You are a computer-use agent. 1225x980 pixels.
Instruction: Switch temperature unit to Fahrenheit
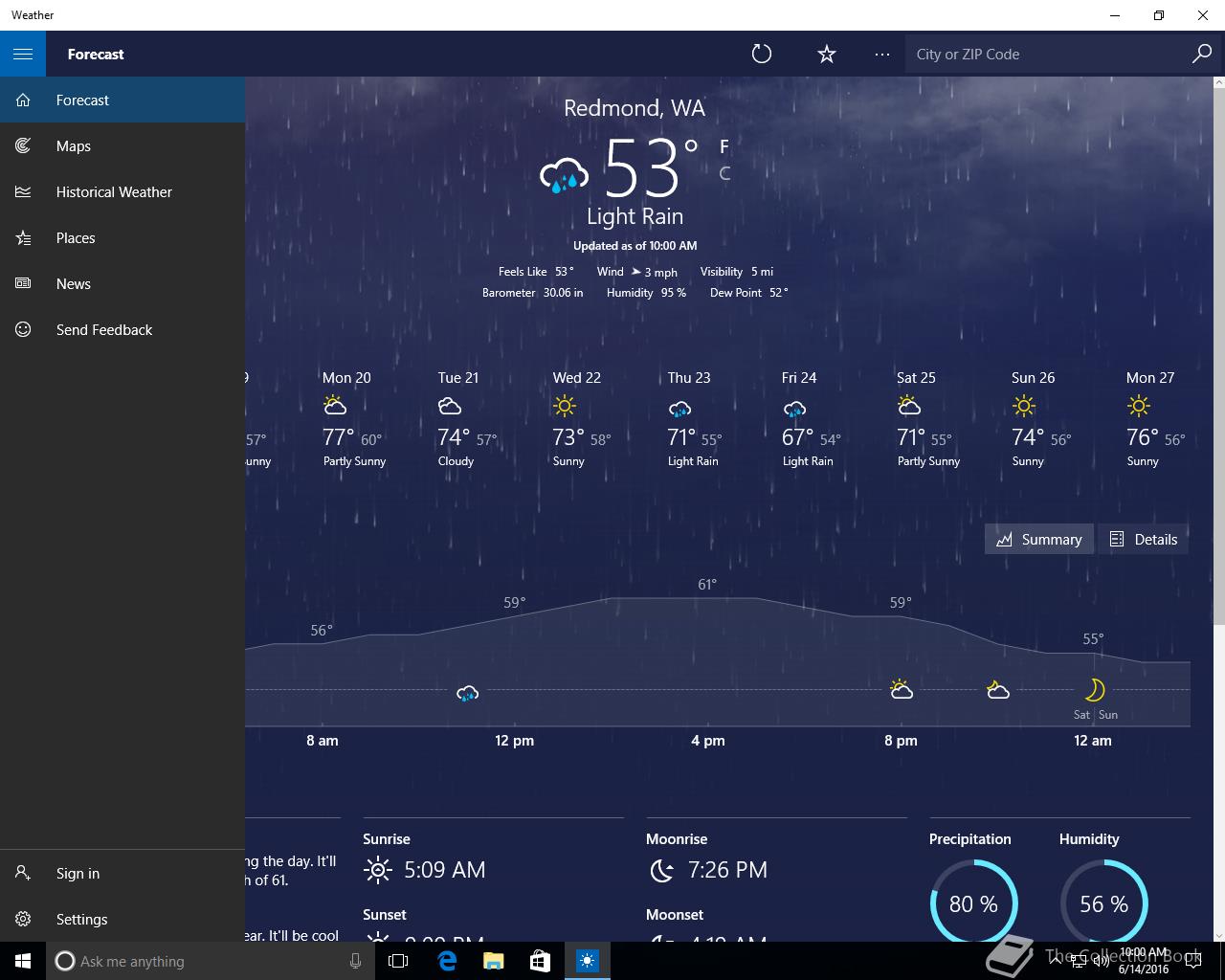point(724,146)
